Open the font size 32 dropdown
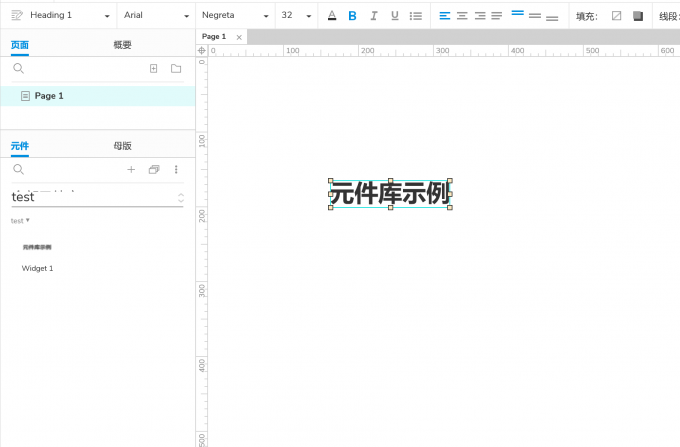The height and width of the screenshot is (447, 680). tap(296, 15)
